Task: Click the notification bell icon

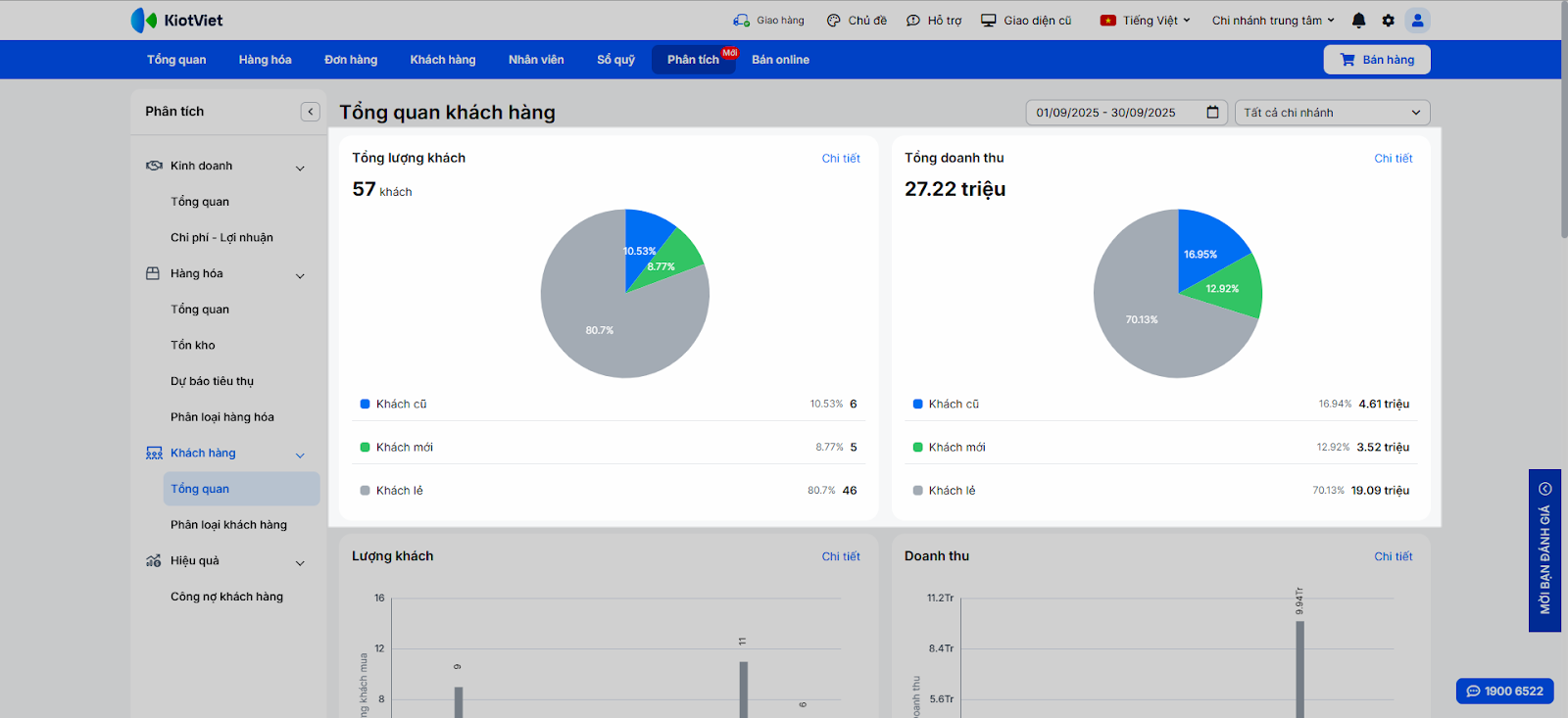Action: pyautogui.click(x=1358, y=21)
